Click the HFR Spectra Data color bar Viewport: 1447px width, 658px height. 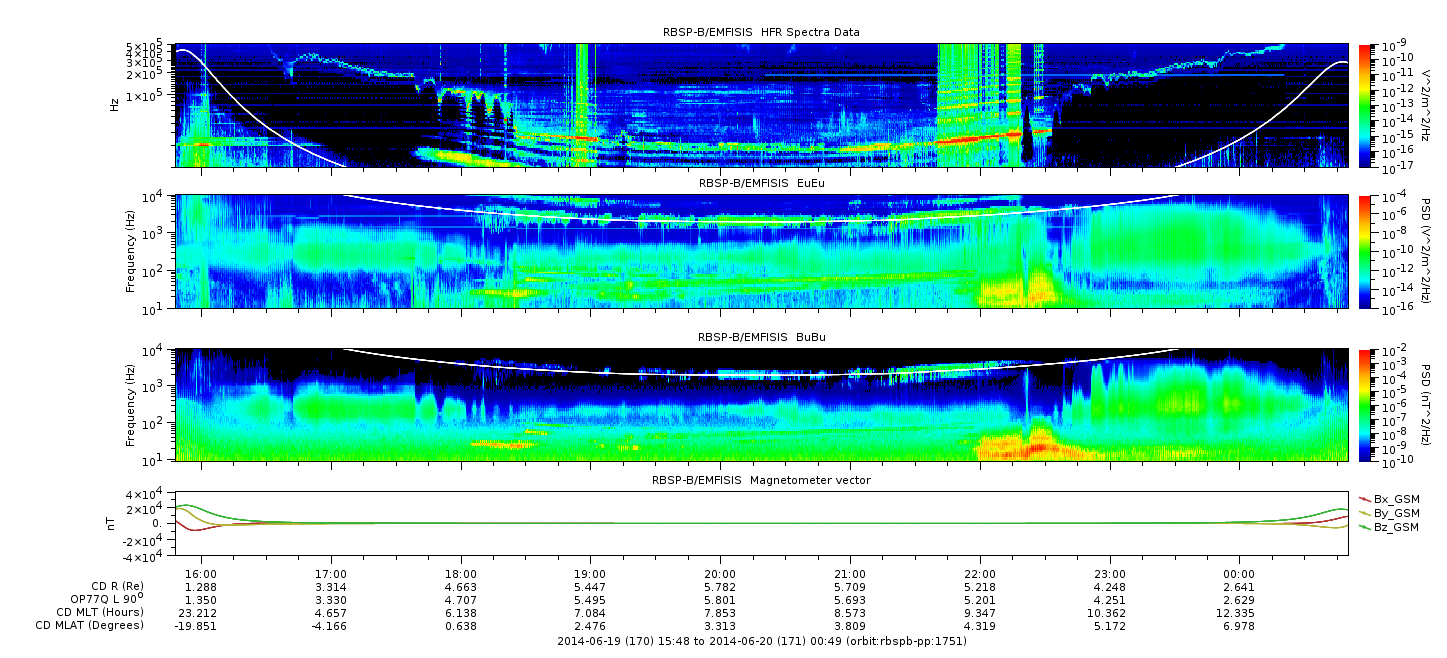tap(1364, 105)
